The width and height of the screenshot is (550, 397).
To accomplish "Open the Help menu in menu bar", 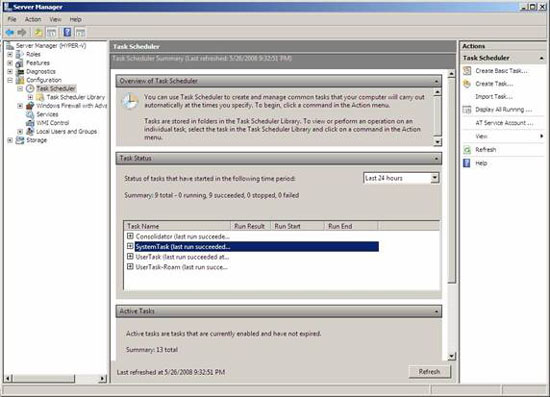I will 75,19.
